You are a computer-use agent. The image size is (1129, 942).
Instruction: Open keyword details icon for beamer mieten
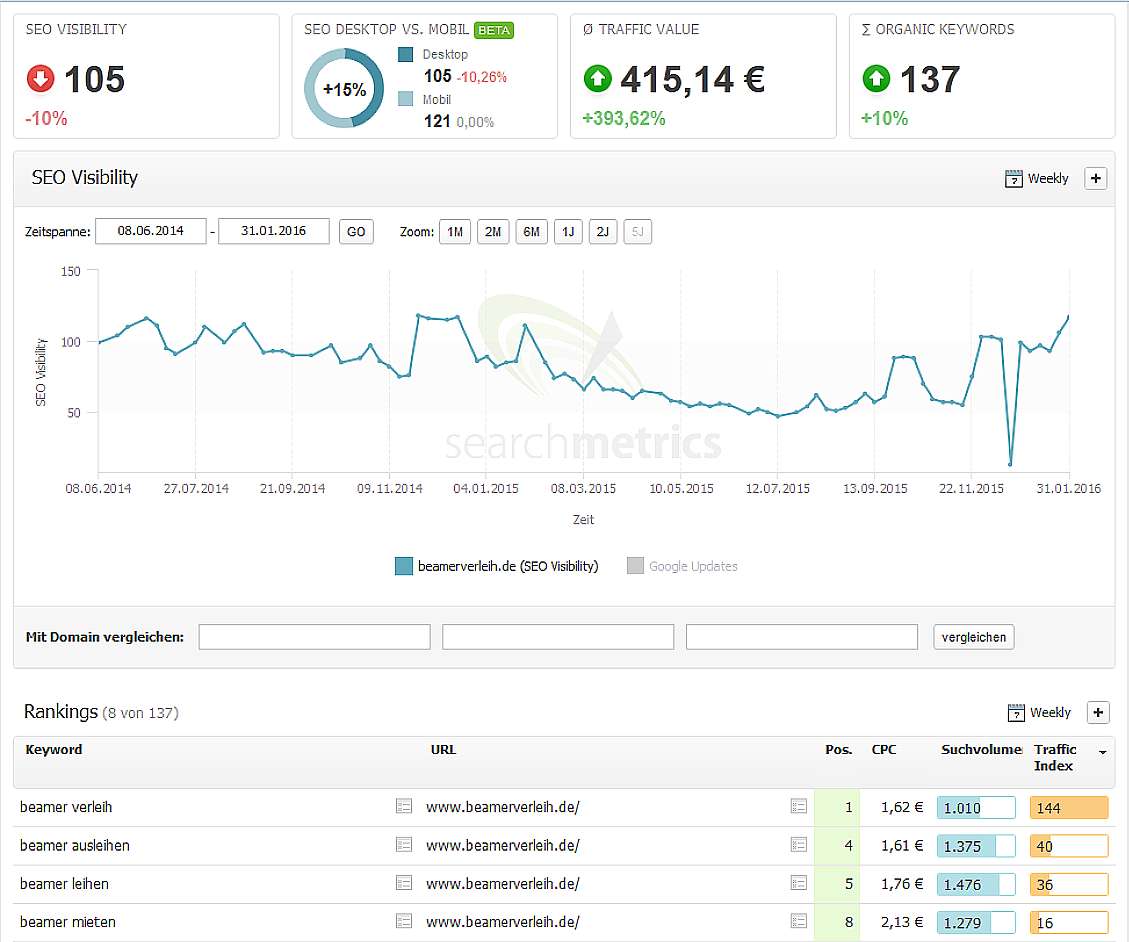click(x=404, y=920)
